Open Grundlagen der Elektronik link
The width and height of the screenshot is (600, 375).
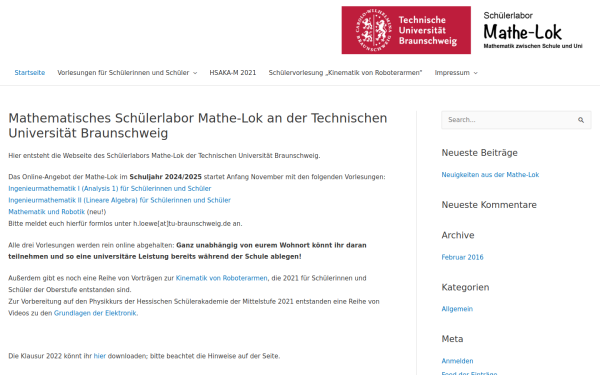point(95,313)
